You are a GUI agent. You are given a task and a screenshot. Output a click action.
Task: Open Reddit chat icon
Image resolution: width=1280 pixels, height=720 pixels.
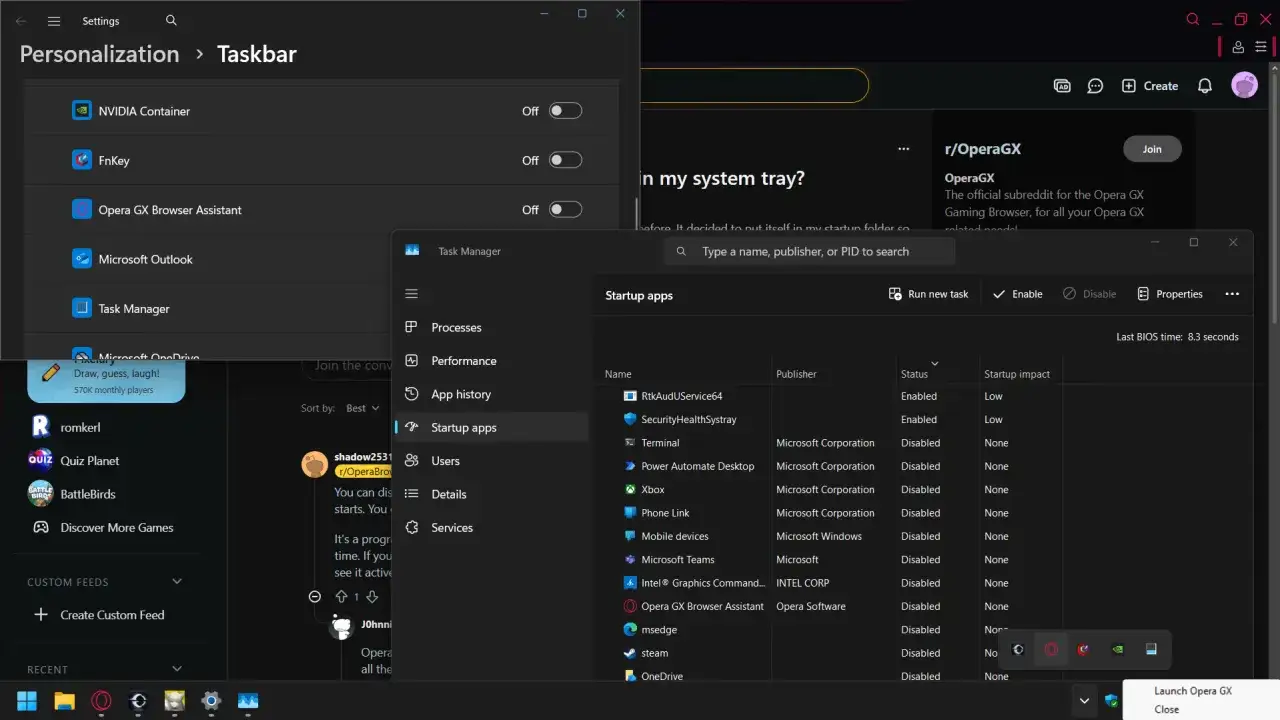pyautogui.click(x=1095, y=86)
